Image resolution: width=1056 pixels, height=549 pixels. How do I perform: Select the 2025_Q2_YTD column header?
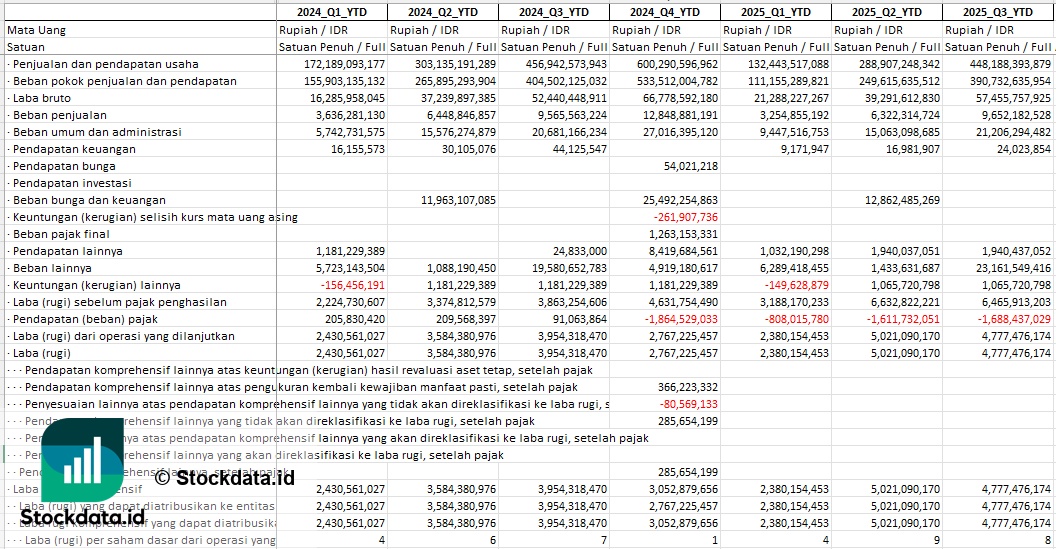[887, 12]
